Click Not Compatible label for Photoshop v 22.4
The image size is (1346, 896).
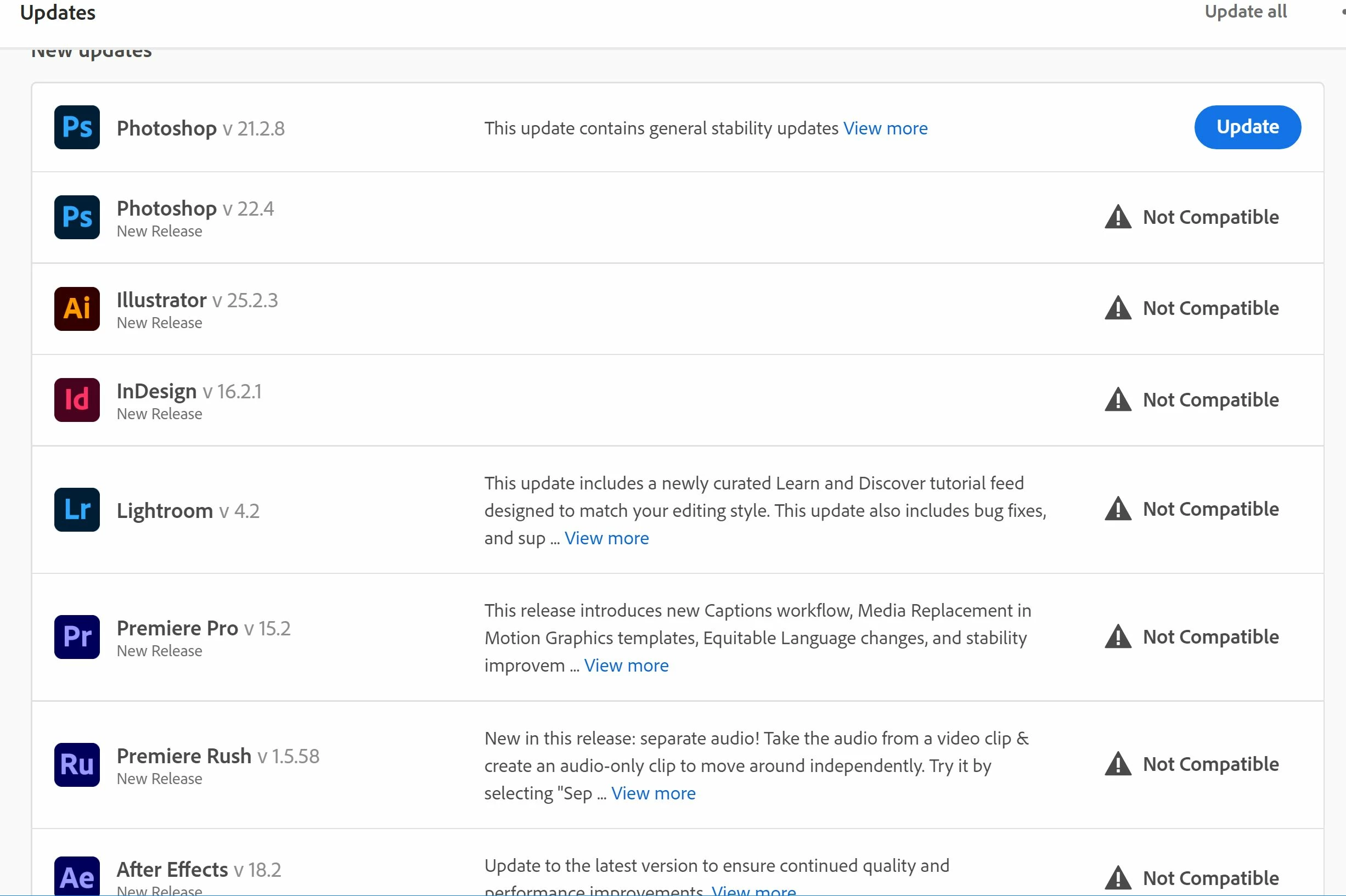point(1210,217)
